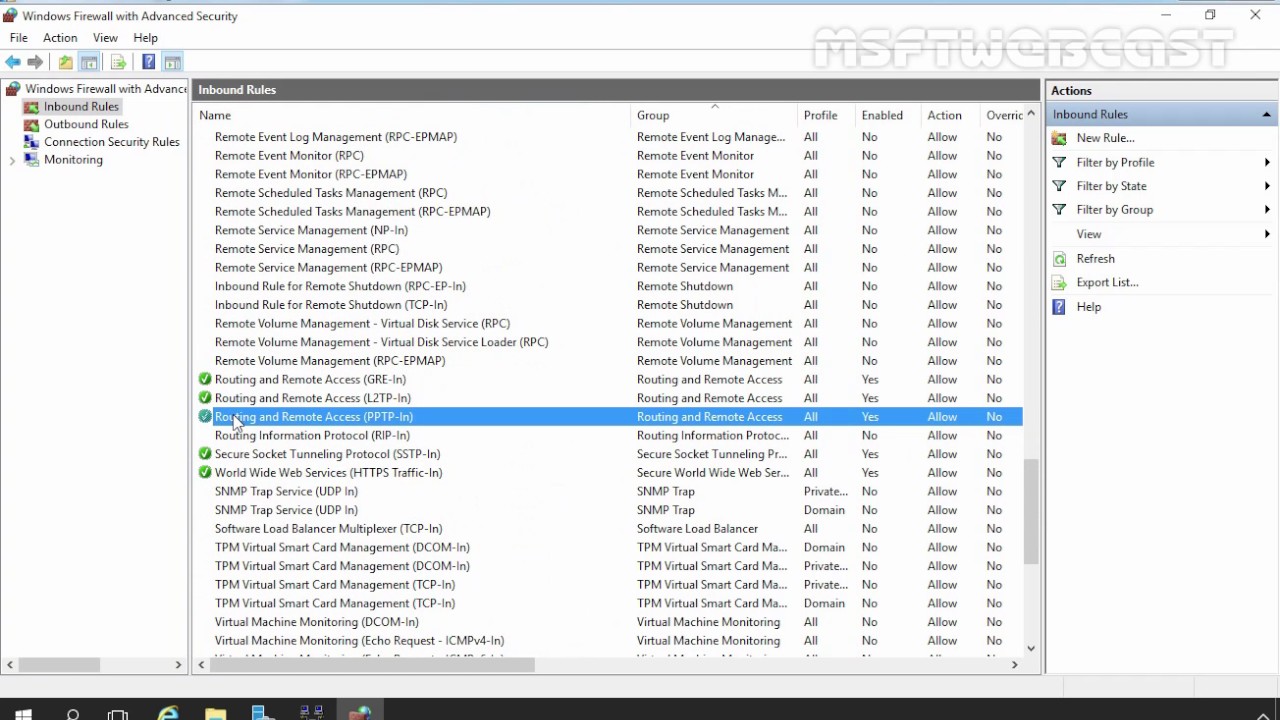The height and width of the screenshot is (720, 1280).
Task: Click scroll down arrow of rules list
Action: (x=1031, y=648)
